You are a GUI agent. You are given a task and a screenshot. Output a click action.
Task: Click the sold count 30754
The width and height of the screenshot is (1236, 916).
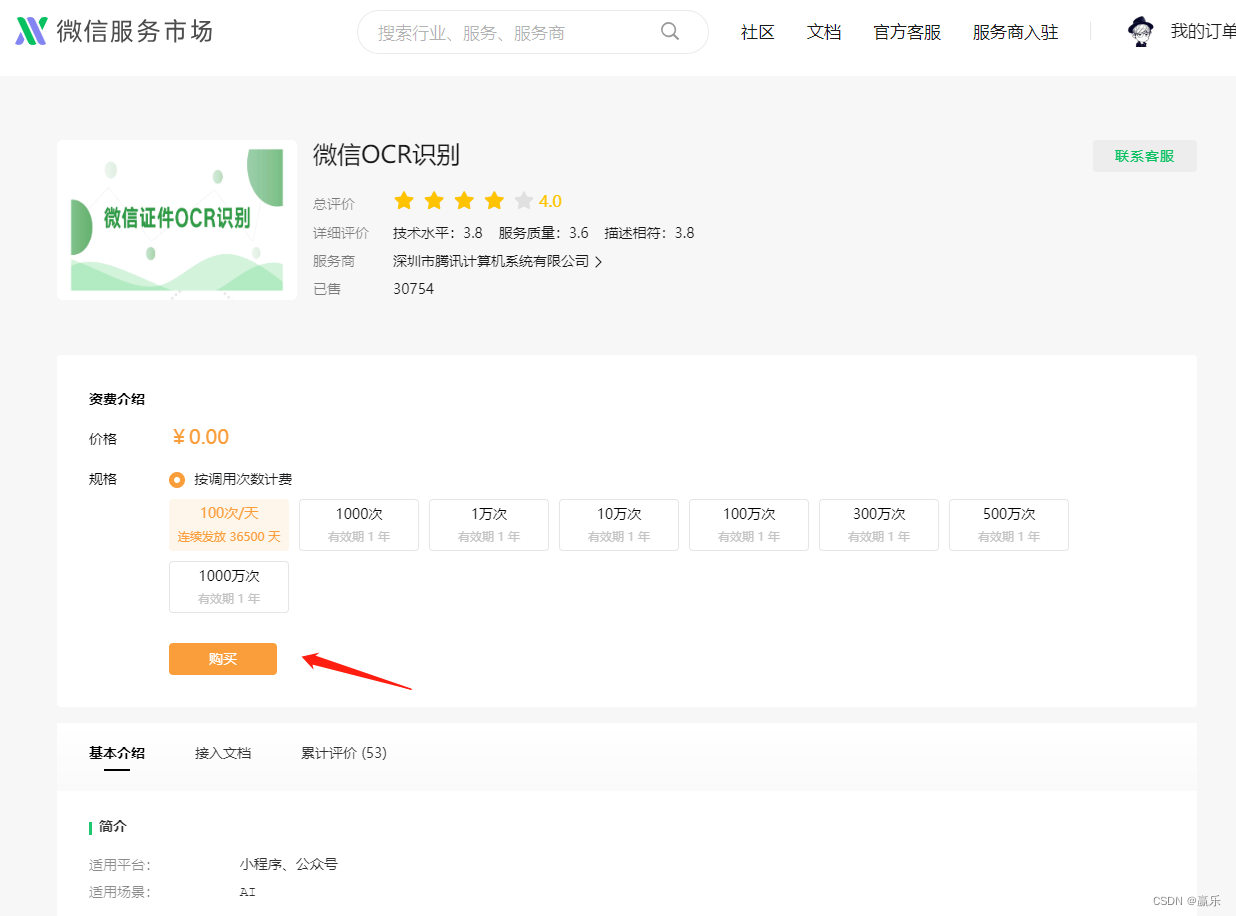click(x=413, y=289)
